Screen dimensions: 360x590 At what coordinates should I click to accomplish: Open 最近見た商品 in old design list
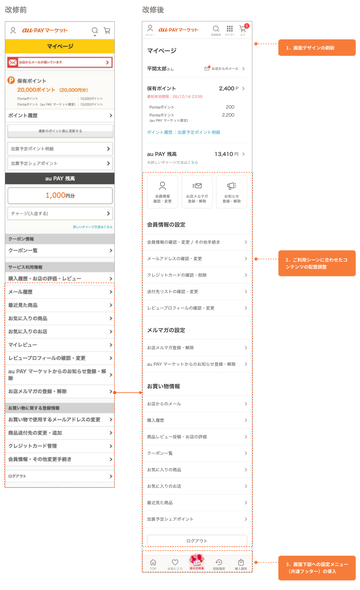coord(60,305)
